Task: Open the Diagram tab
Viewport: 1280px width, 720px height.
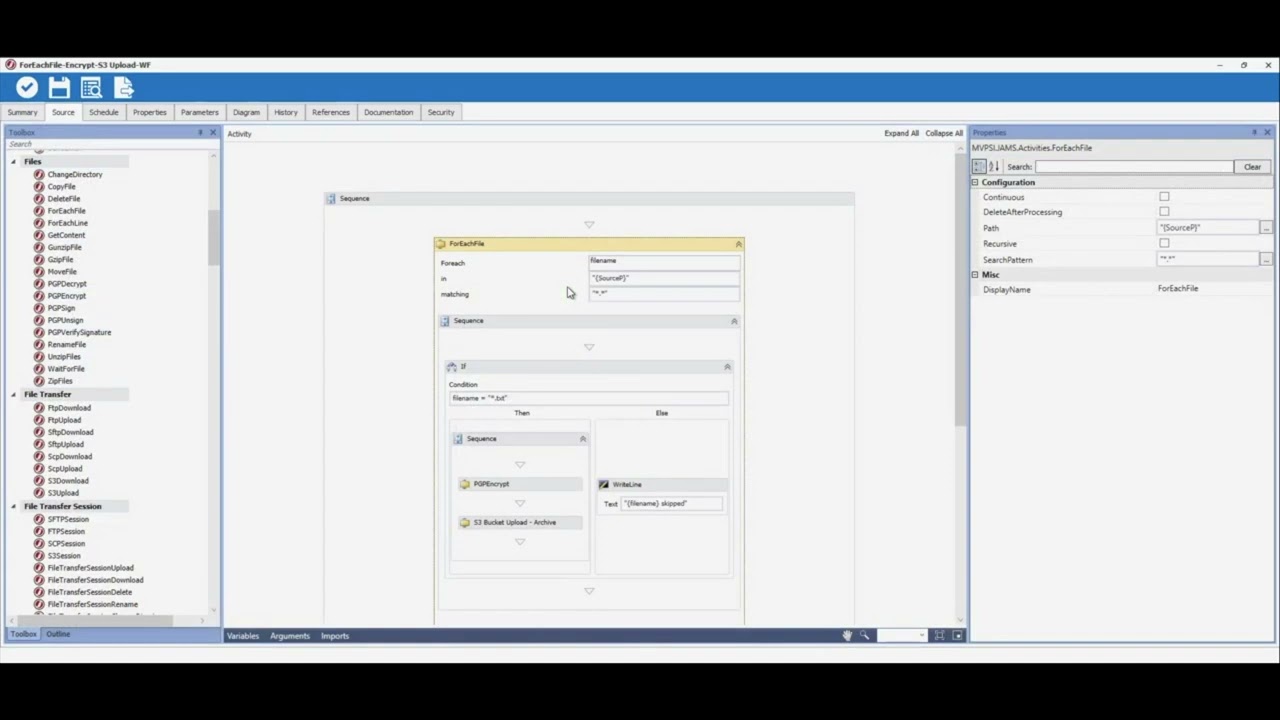Action: click(x=246, y=112)
